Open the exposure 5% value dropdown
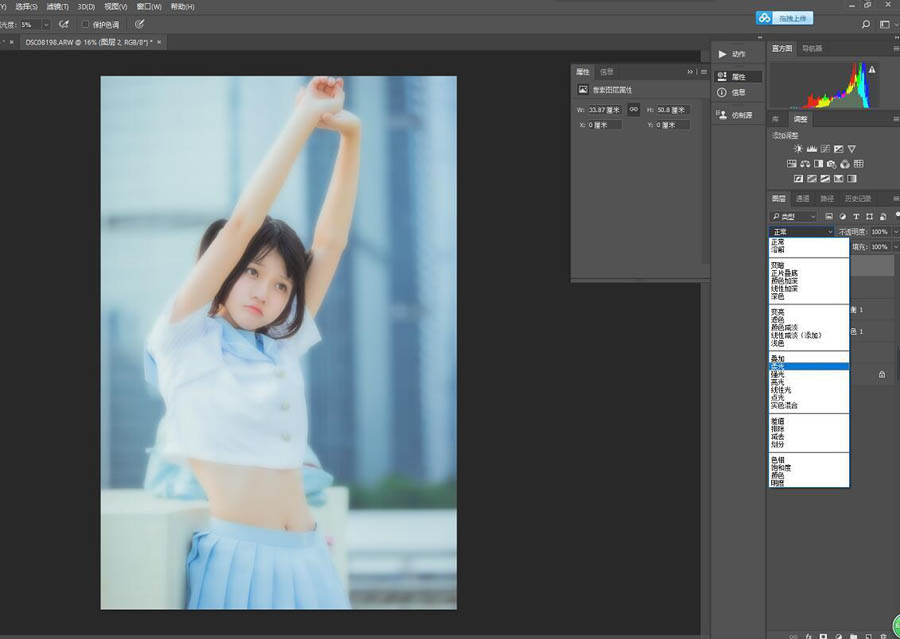Screen dimensions: 900x639 pos(45,24)
